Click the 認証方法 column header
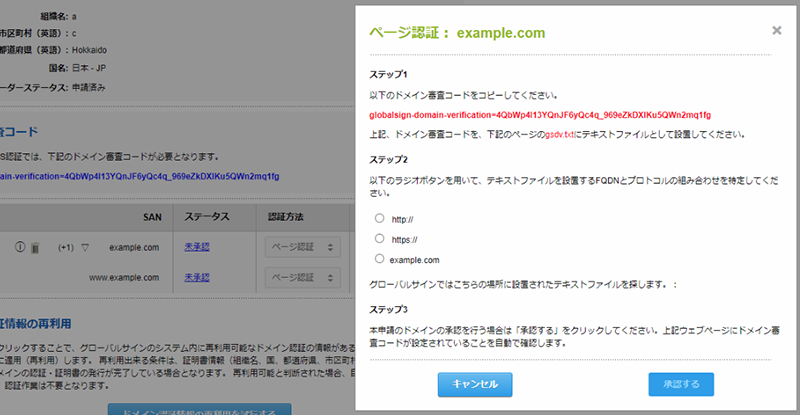The width and height of the screenshot is (800, 415). [x=290, y=216]
